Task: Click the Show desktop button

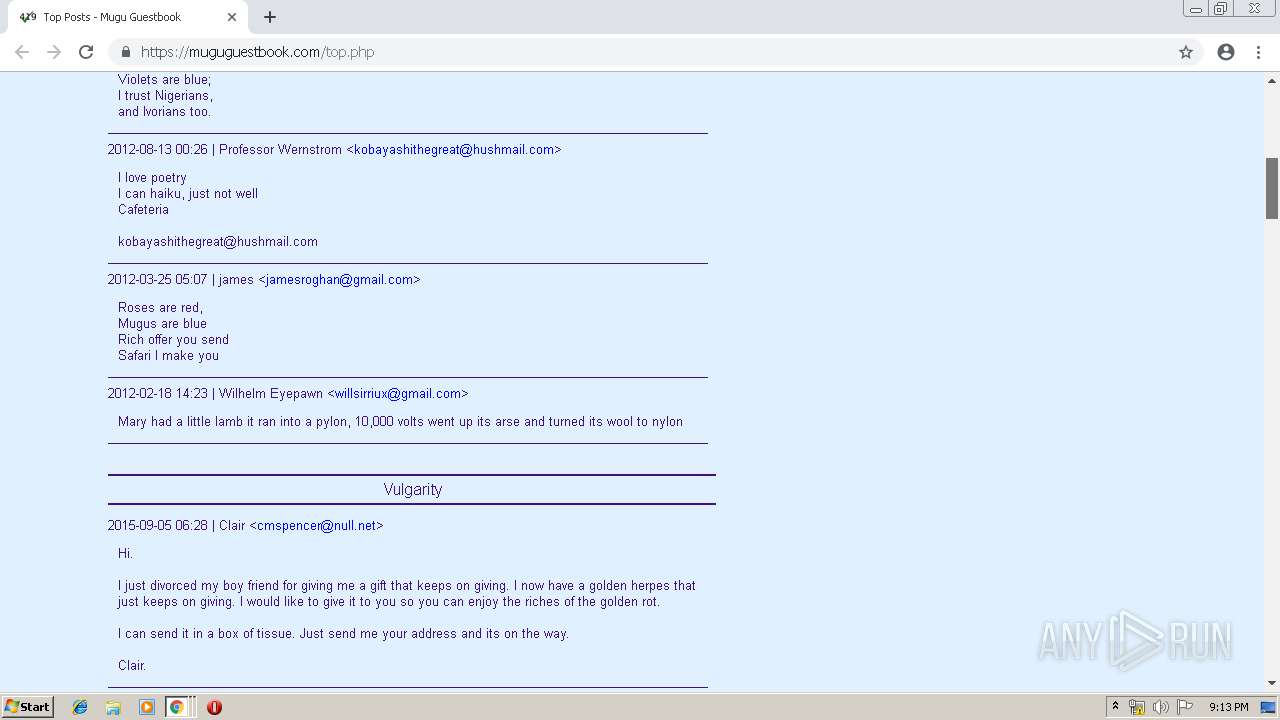Action: [1269, 707]
